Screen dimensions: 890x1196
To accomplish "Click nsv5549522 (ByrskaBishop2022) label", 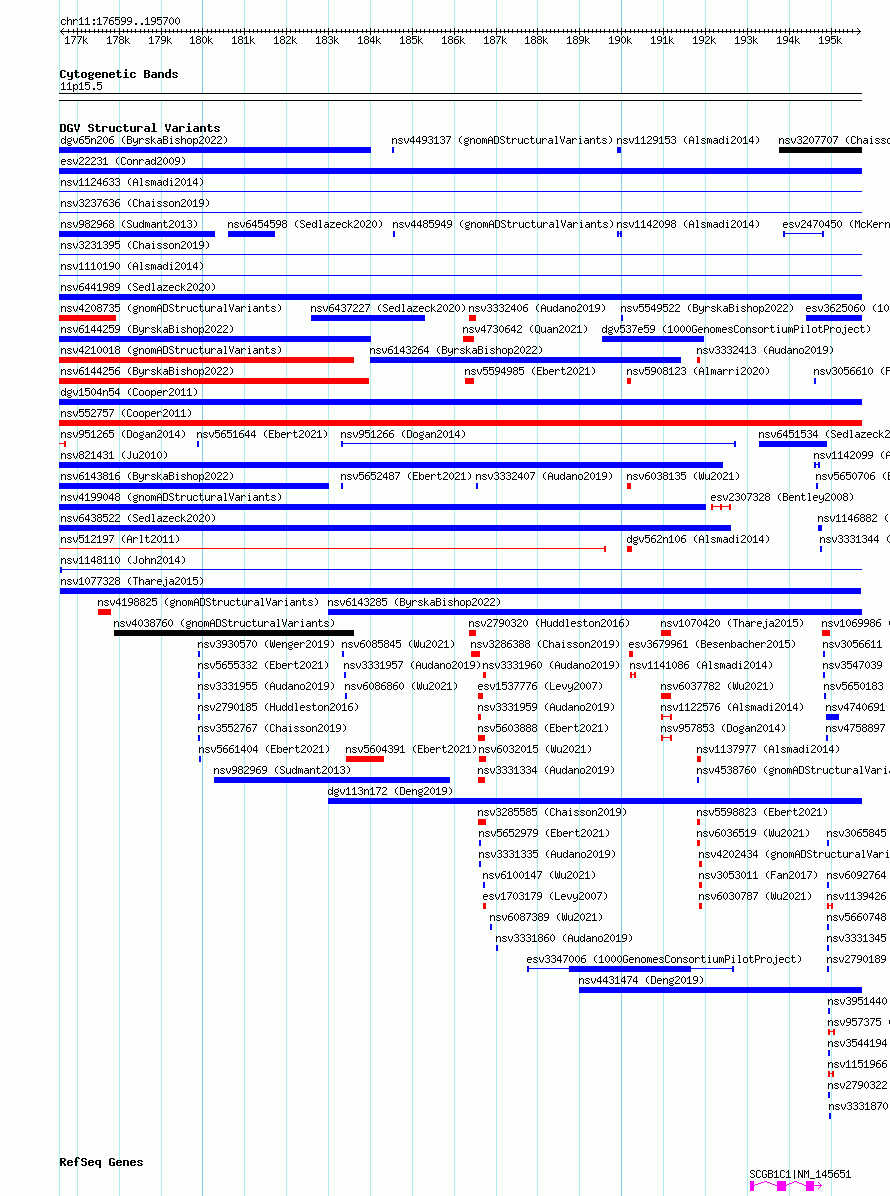I will [707, 308].
